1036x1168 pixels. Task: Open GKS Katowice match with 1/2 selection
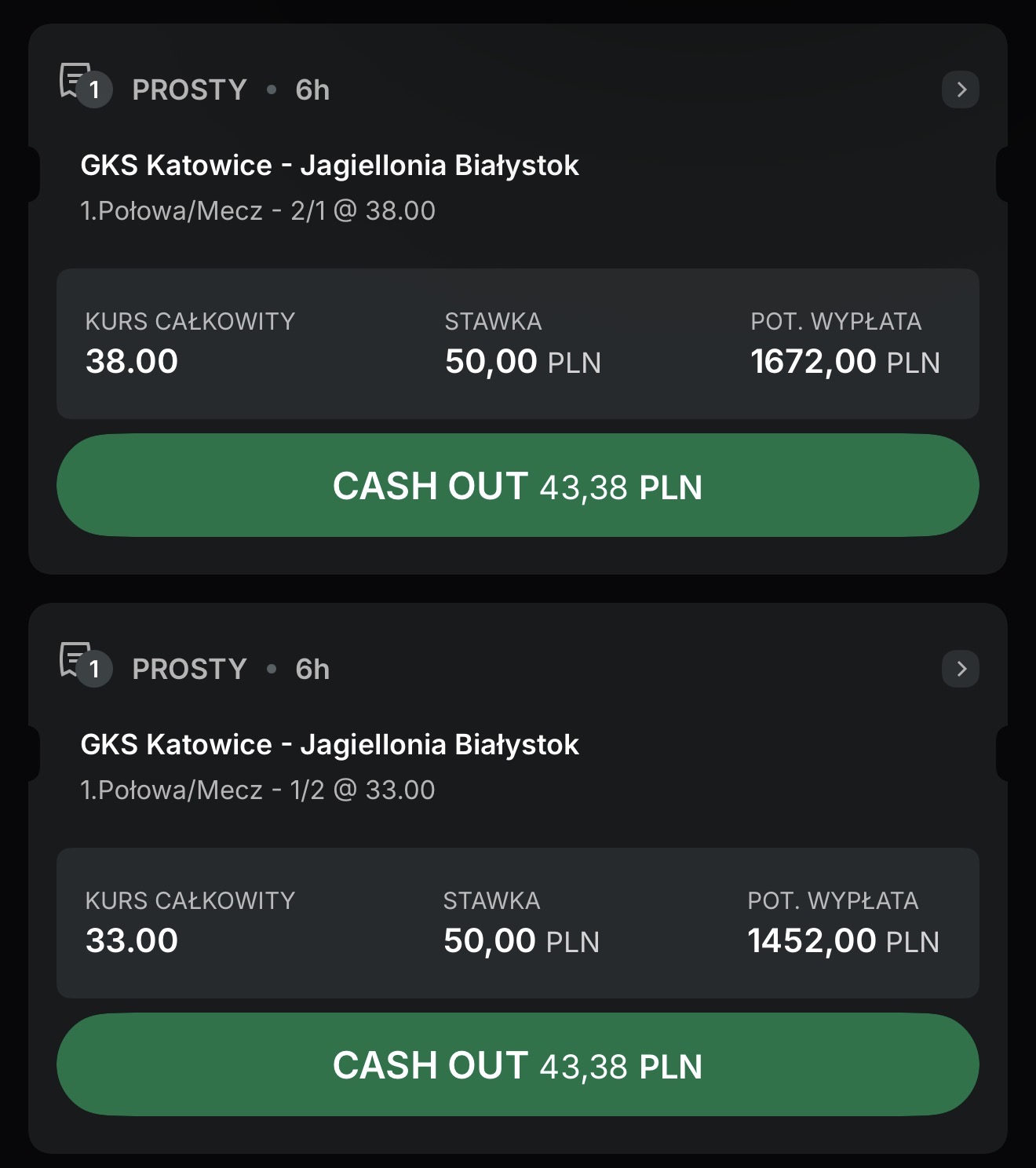329,745
